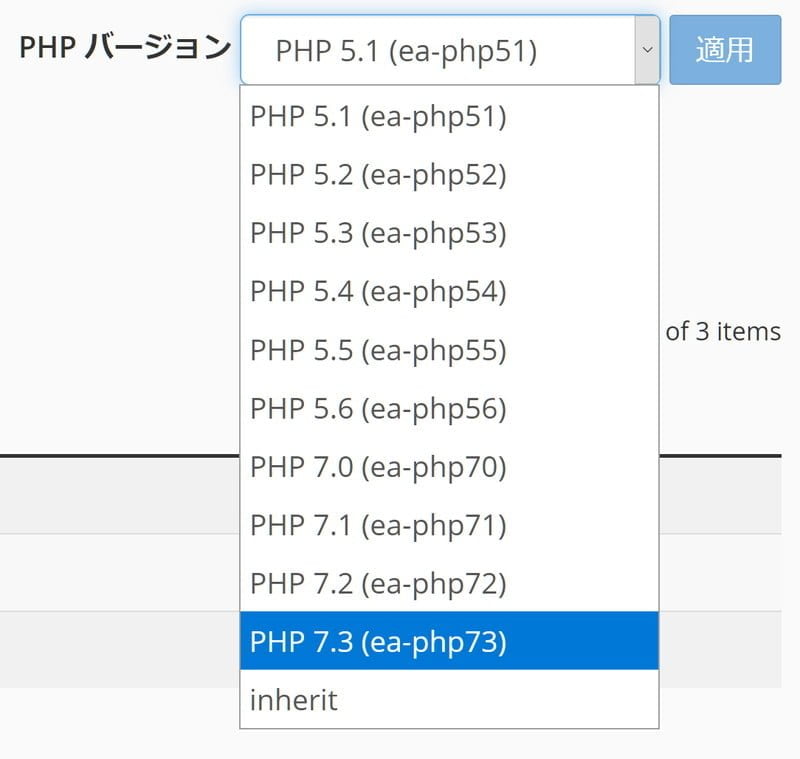Choose PHP 7.1 (ea-php71) in the list

tap(449, 525)
